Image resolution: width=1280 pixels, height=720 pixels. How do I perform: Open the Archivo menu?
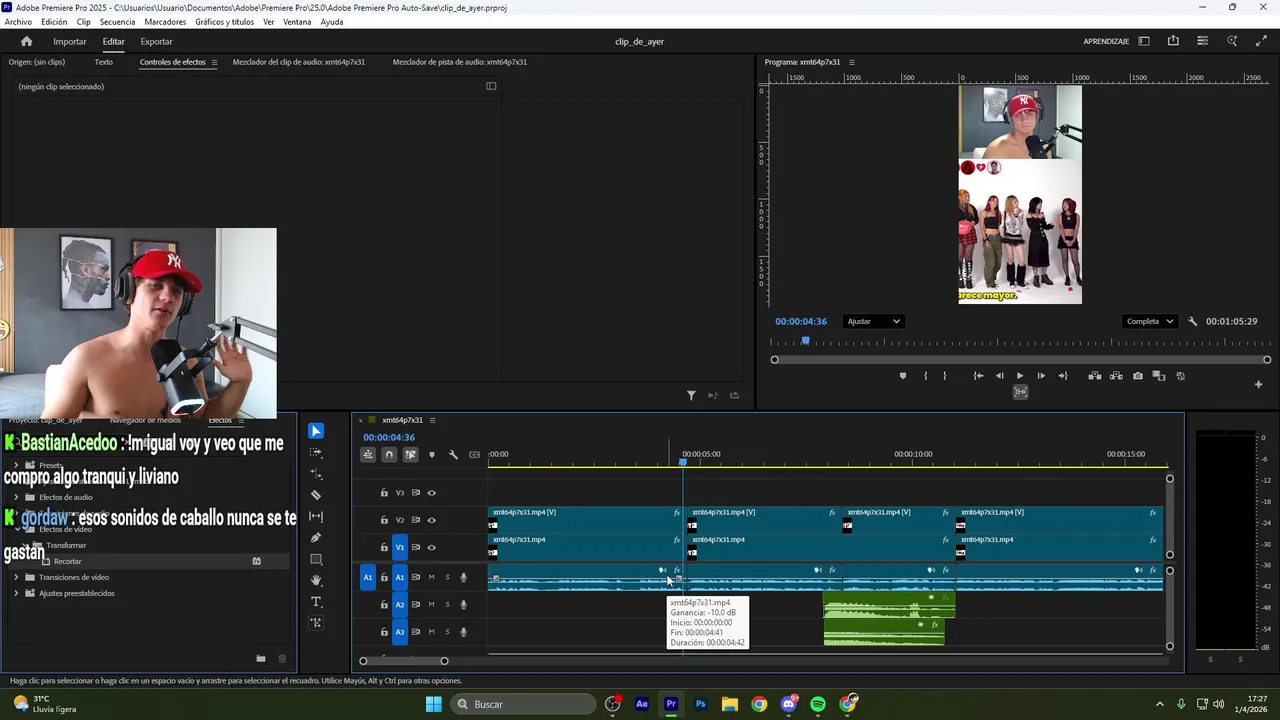click(18, 22)
